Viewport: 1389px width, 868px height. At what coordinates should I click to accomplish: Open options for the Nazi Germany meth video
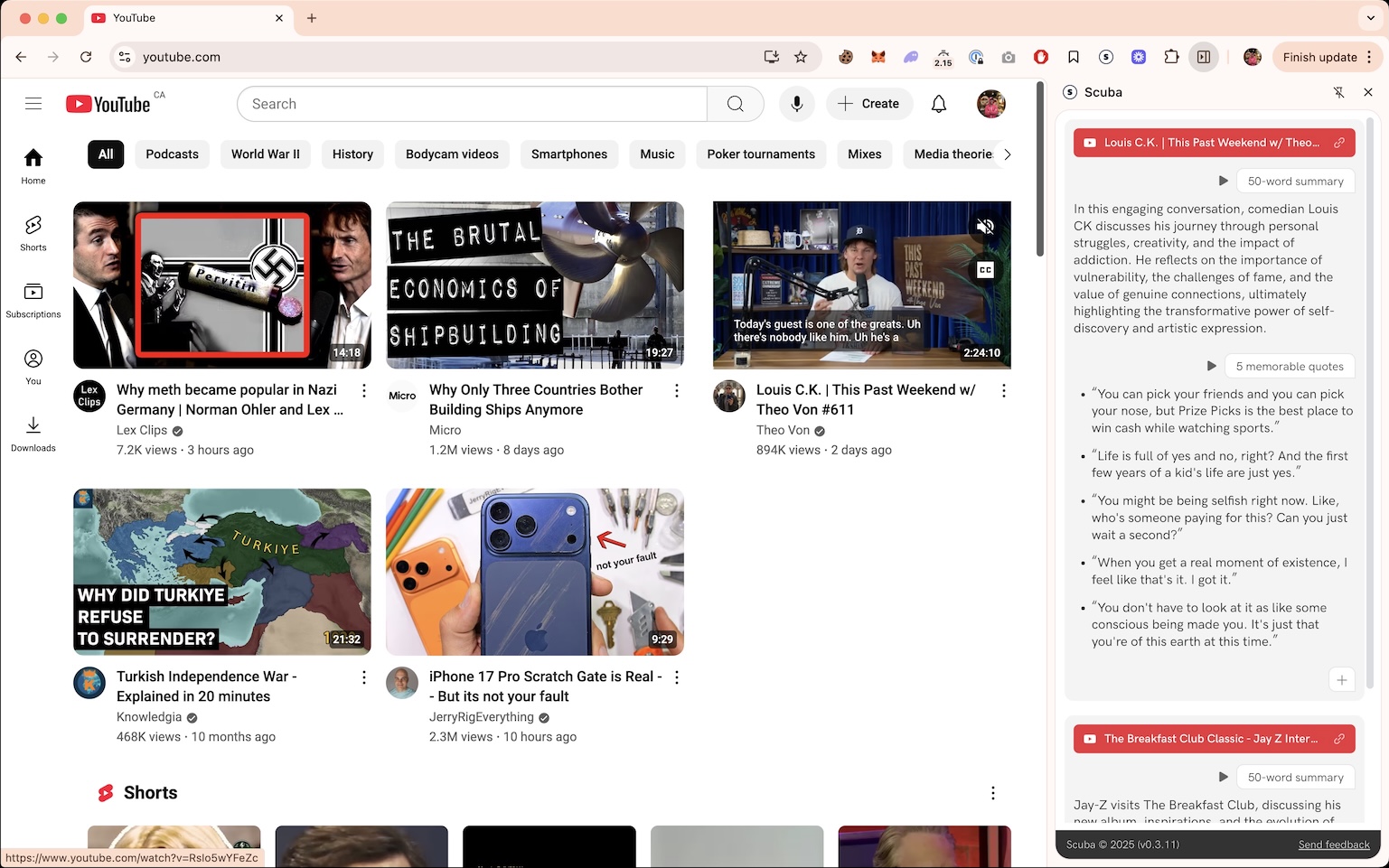pyautogui.click(x=364, y=391)
